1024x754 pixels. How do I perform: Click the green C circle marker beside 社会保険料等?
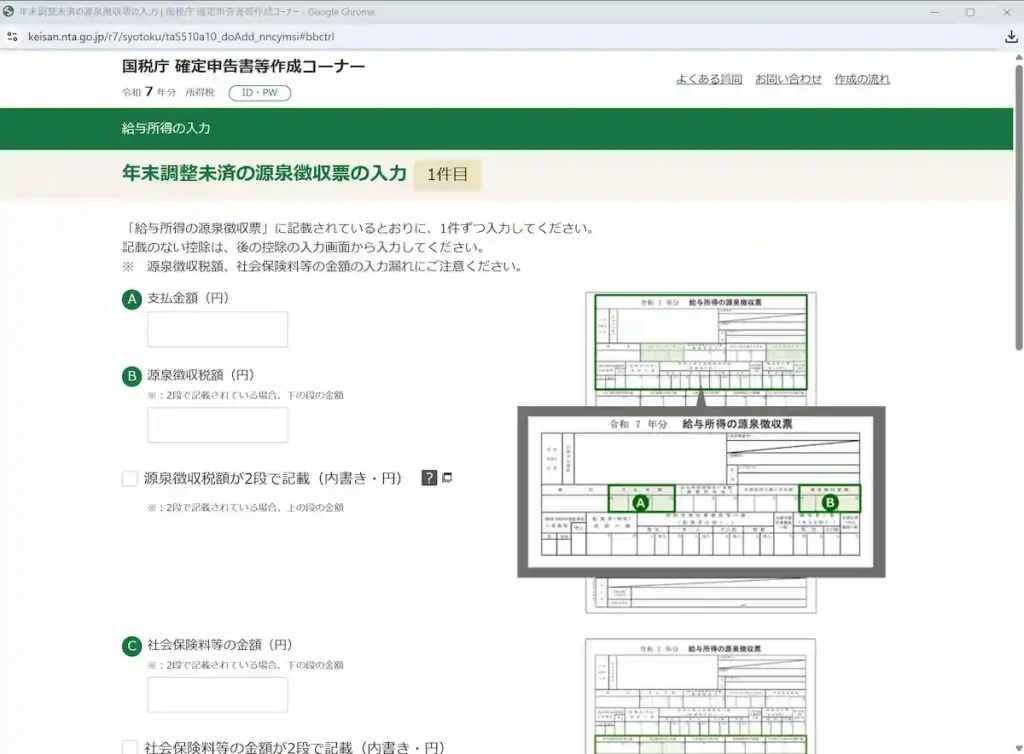tap(132, 646)
